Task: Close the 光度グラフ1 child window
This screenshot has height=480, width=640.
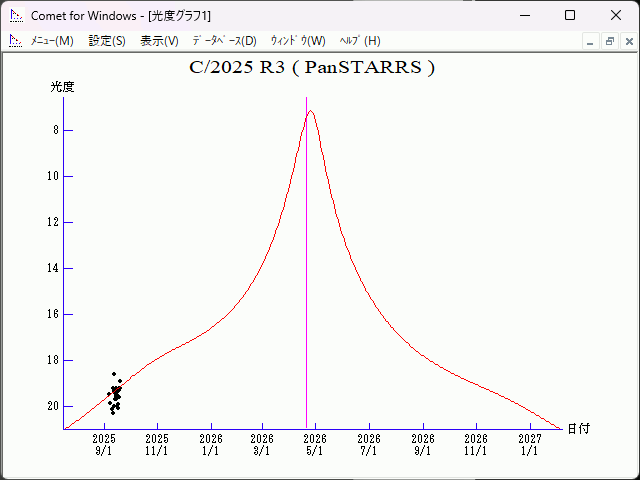Action: coord(627,41)
